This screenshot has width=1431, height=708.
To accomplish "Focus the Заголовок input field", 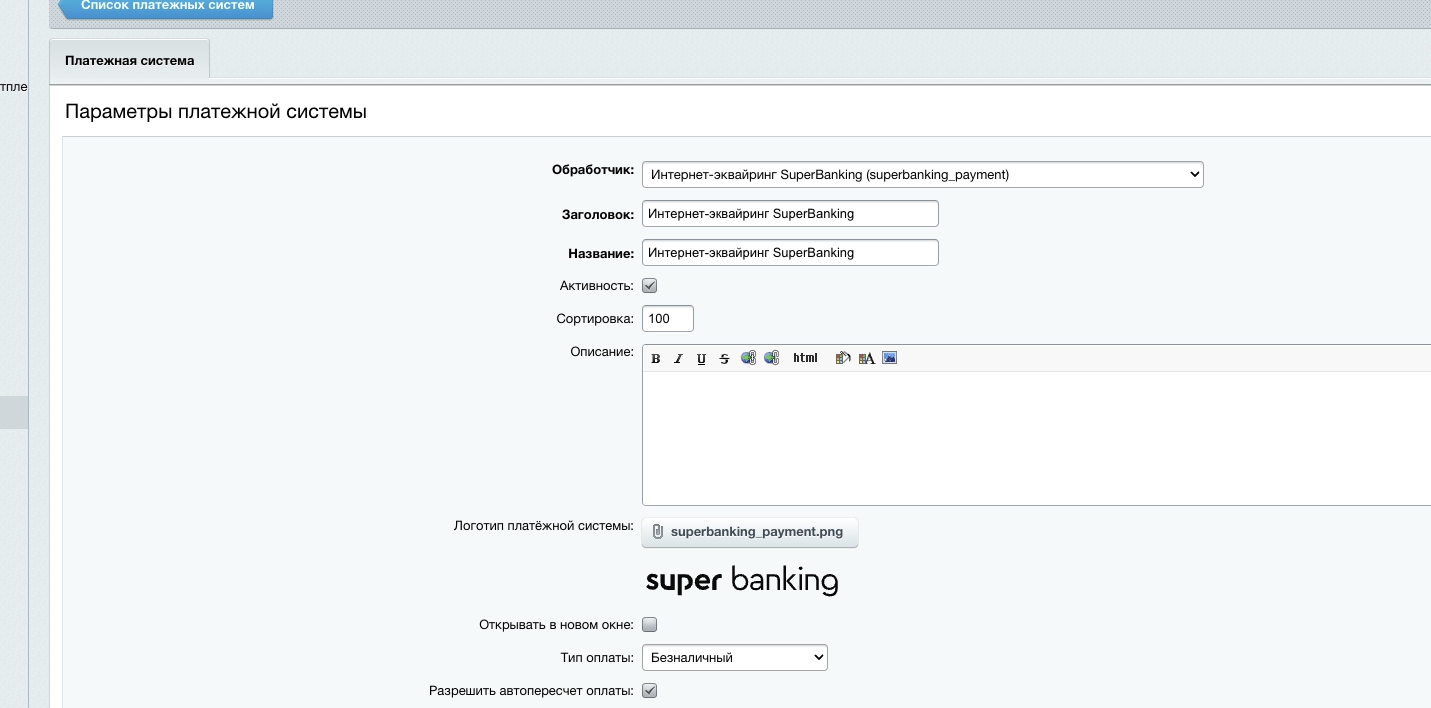I will (790, 213).
